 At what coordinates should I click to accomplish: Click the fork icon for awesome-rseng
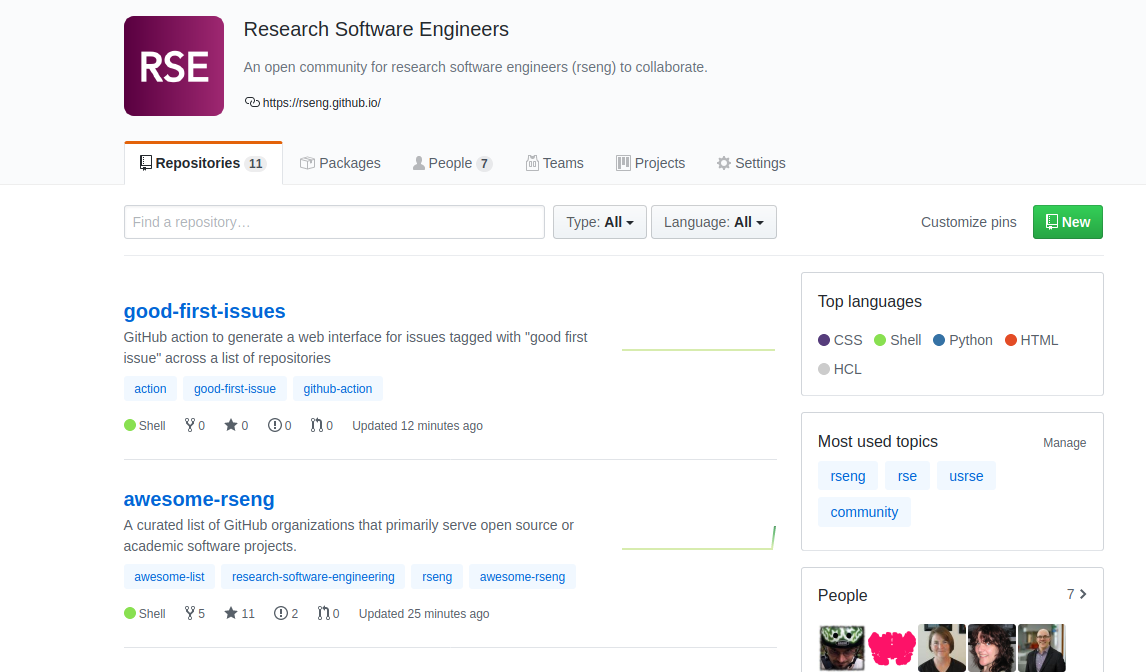pos(190,613)
